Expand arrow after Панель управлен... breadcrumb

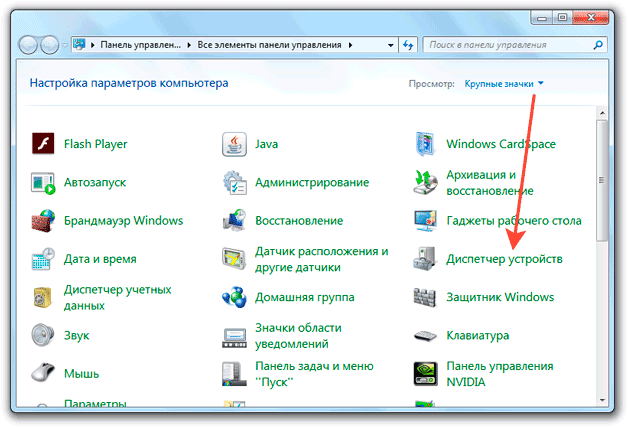[x=189, y=45]
